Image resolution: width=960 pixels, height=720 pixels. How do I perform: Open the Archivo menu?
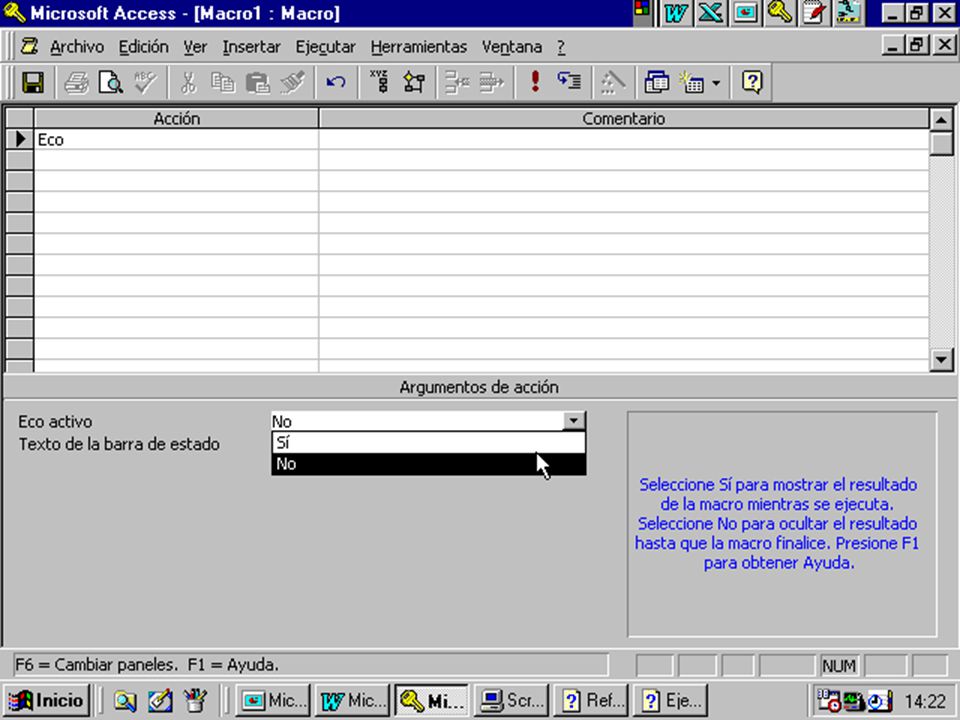(77, 47)
